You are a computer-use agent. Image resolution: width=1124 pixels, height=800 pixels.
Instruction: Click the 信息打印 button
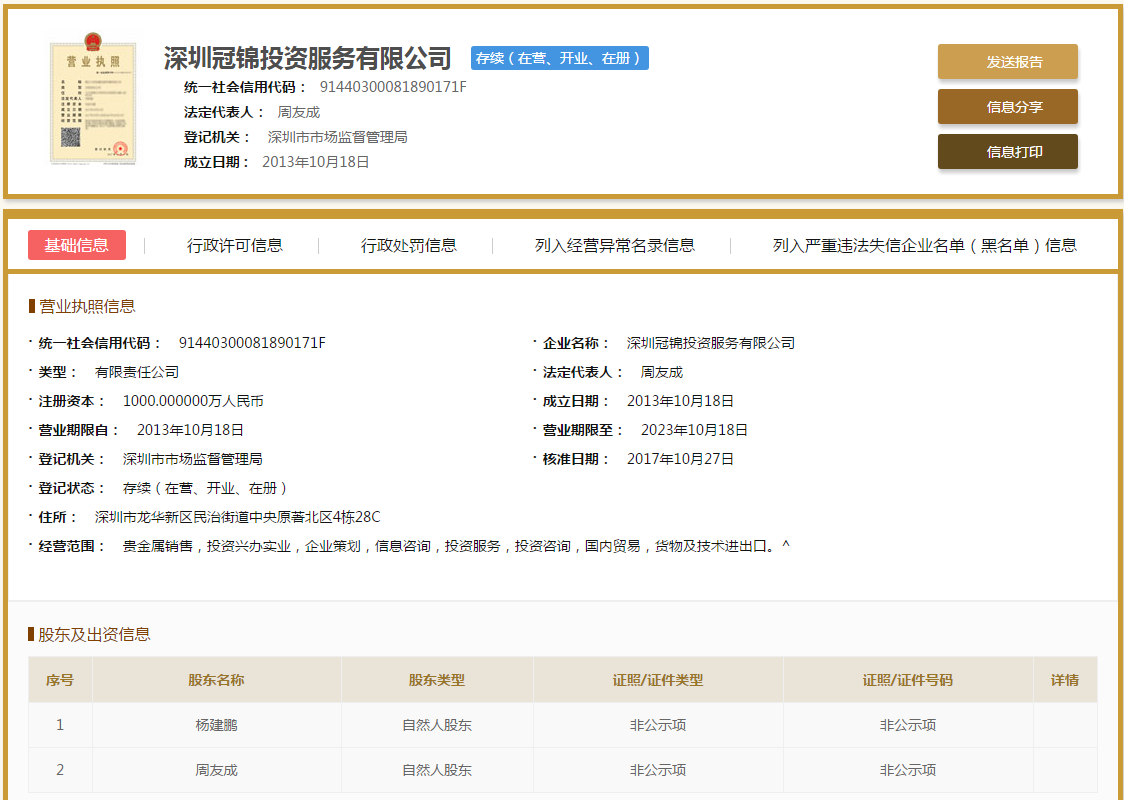tap(1007, 151)
